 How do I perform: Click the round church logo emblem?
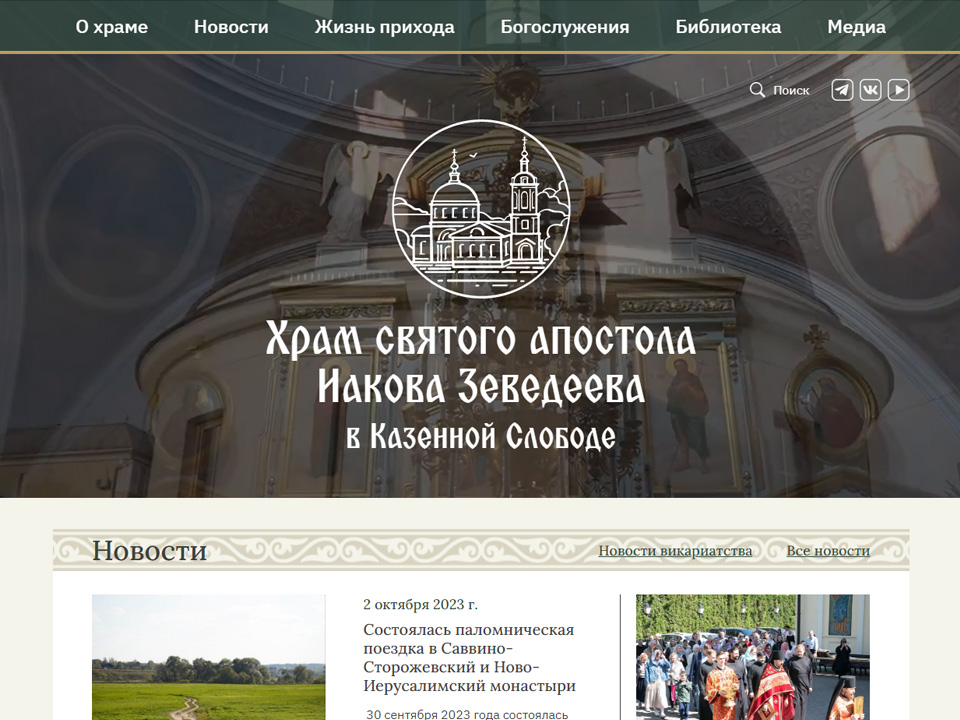click(x=479, y=207)
